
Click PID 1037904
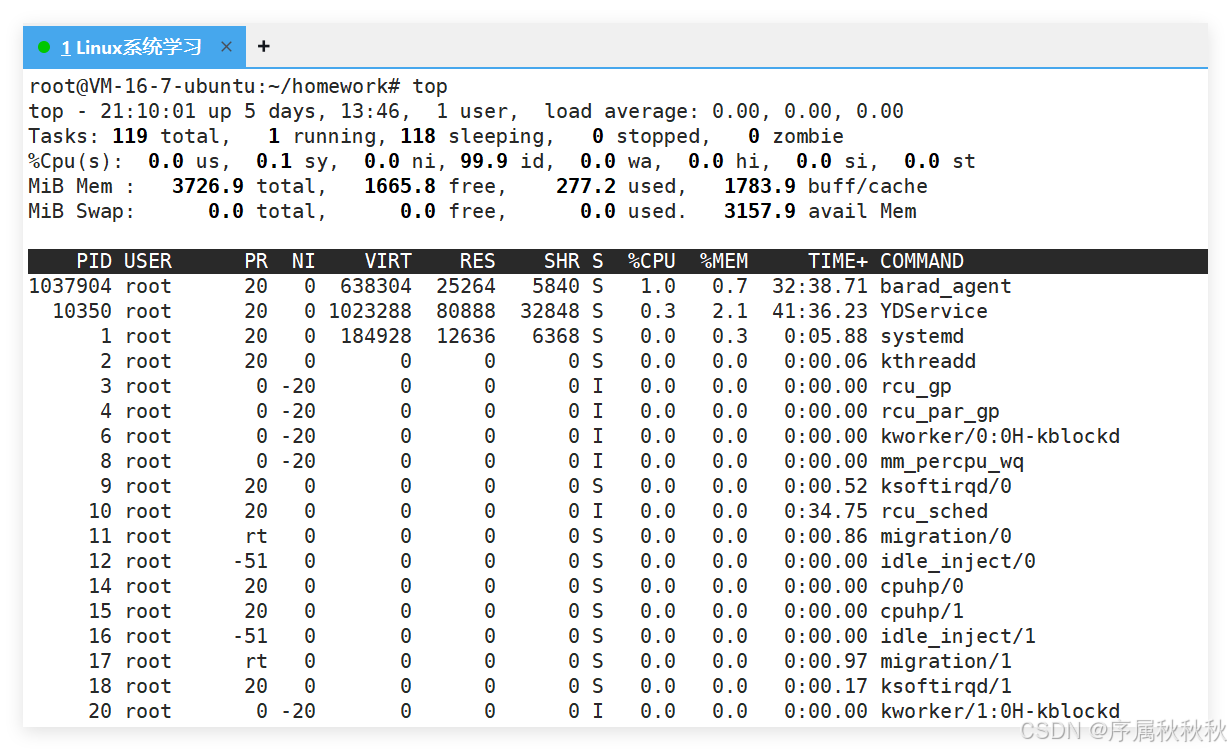click(70, 286)
